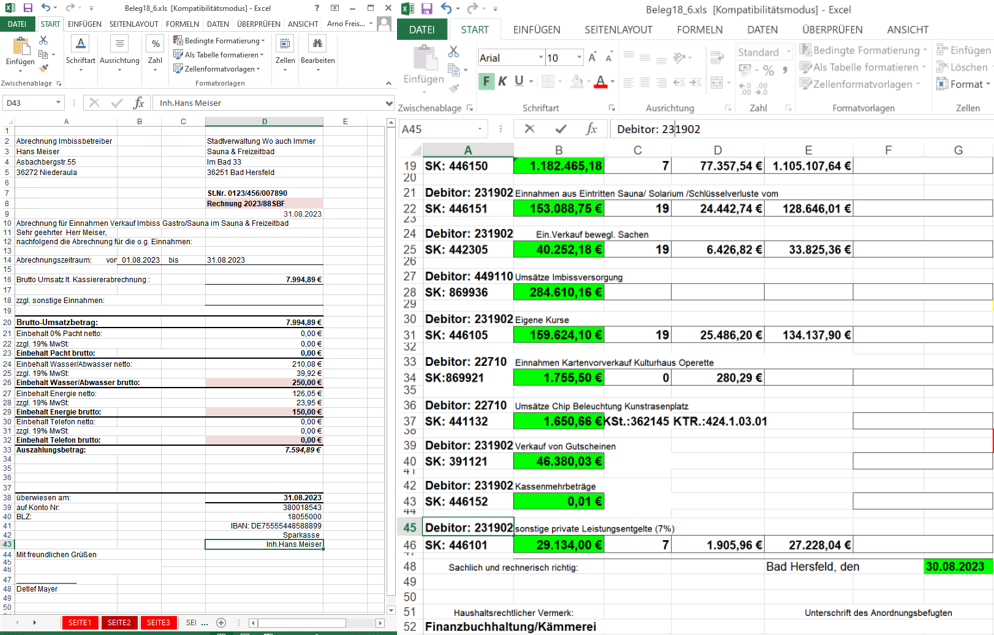Click Löschen button in right window

pos(962,67)
